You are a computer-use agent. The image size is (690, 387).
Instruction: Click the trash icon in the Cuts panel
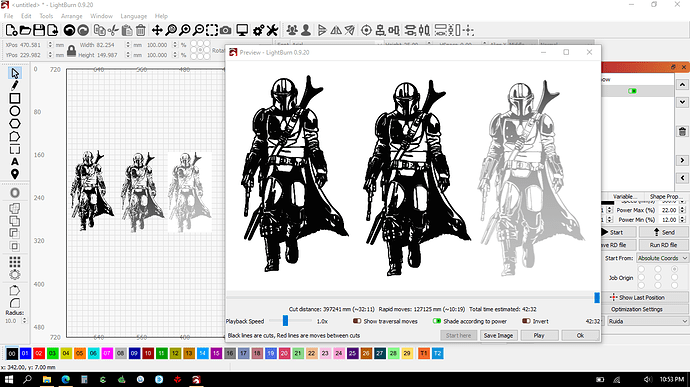coord(682,131)
